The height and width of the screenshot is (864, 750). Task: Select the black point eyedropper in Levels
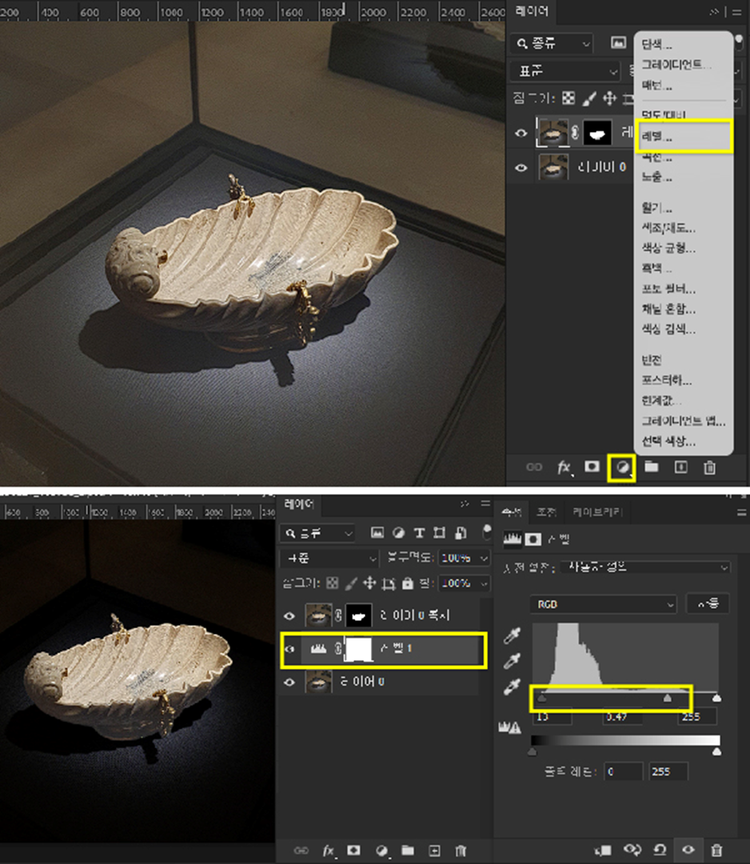513,634
